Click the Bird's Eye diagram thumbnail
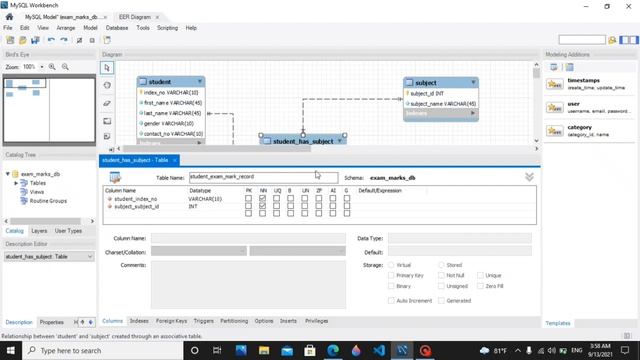This screenshot has width=640, height=360. click(x=49, y=110)
